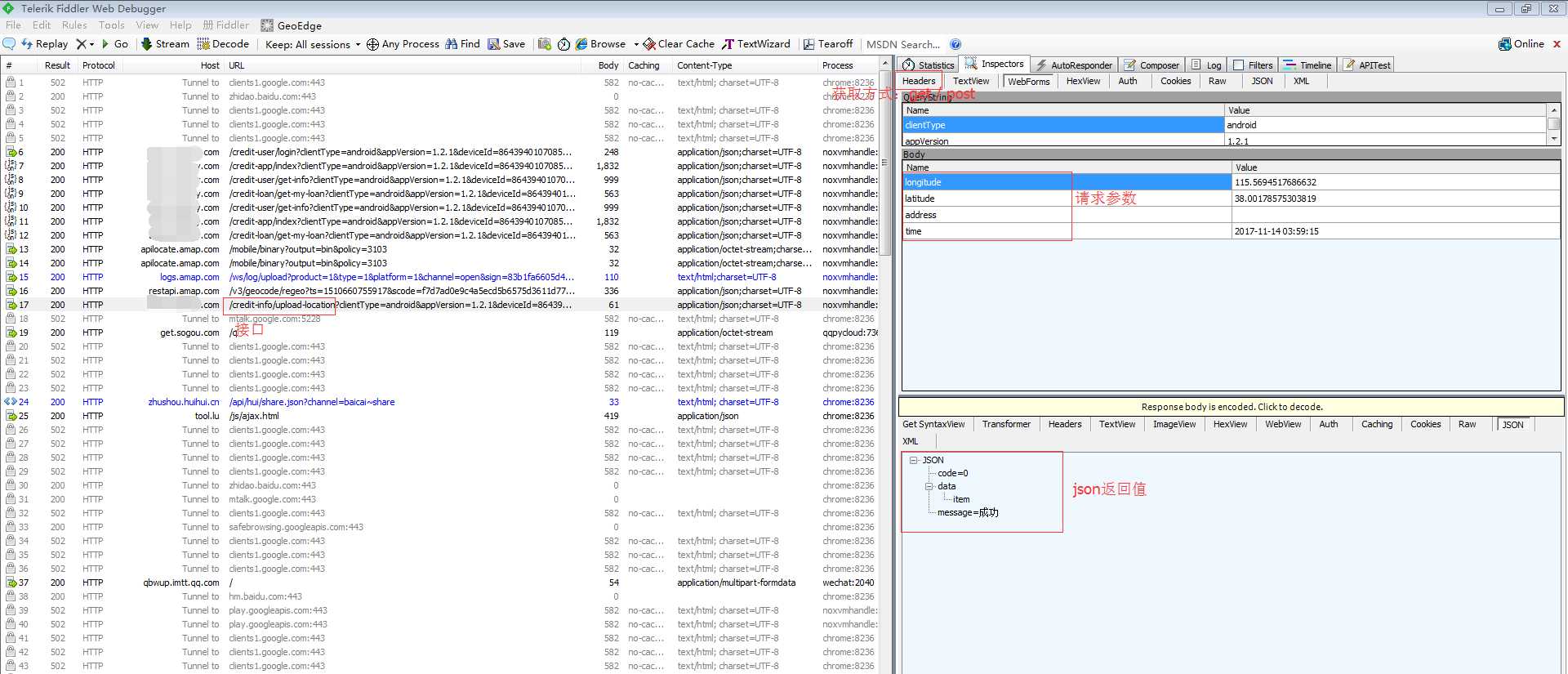This screenshot has height=674, width=1568.
Task: Sort sessions by Result column header
Action: [x=57, y=65]
